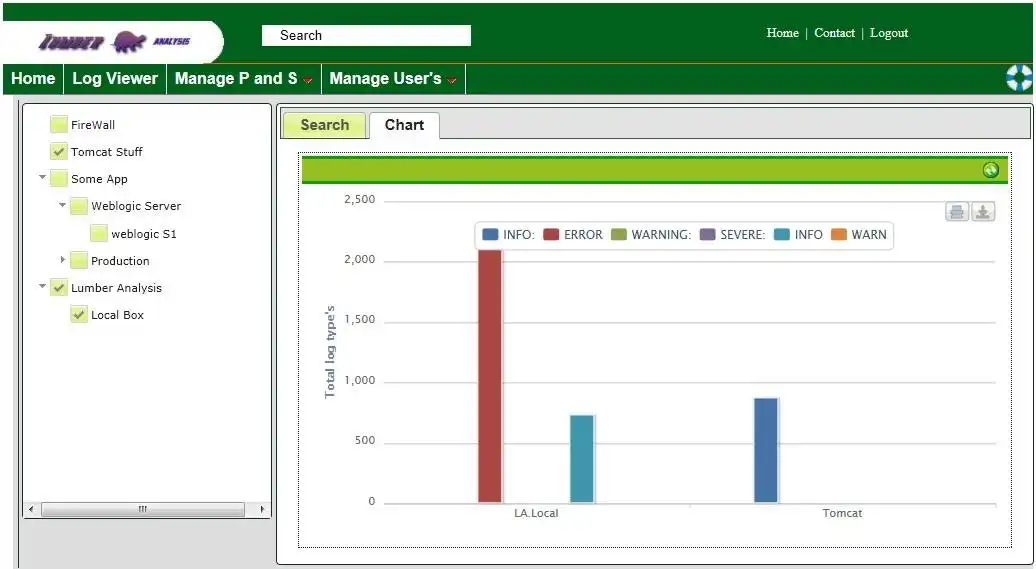This screenshot has height=569, width=1036.
Task: Click the Logout link
Action: [x=889, y=33]
